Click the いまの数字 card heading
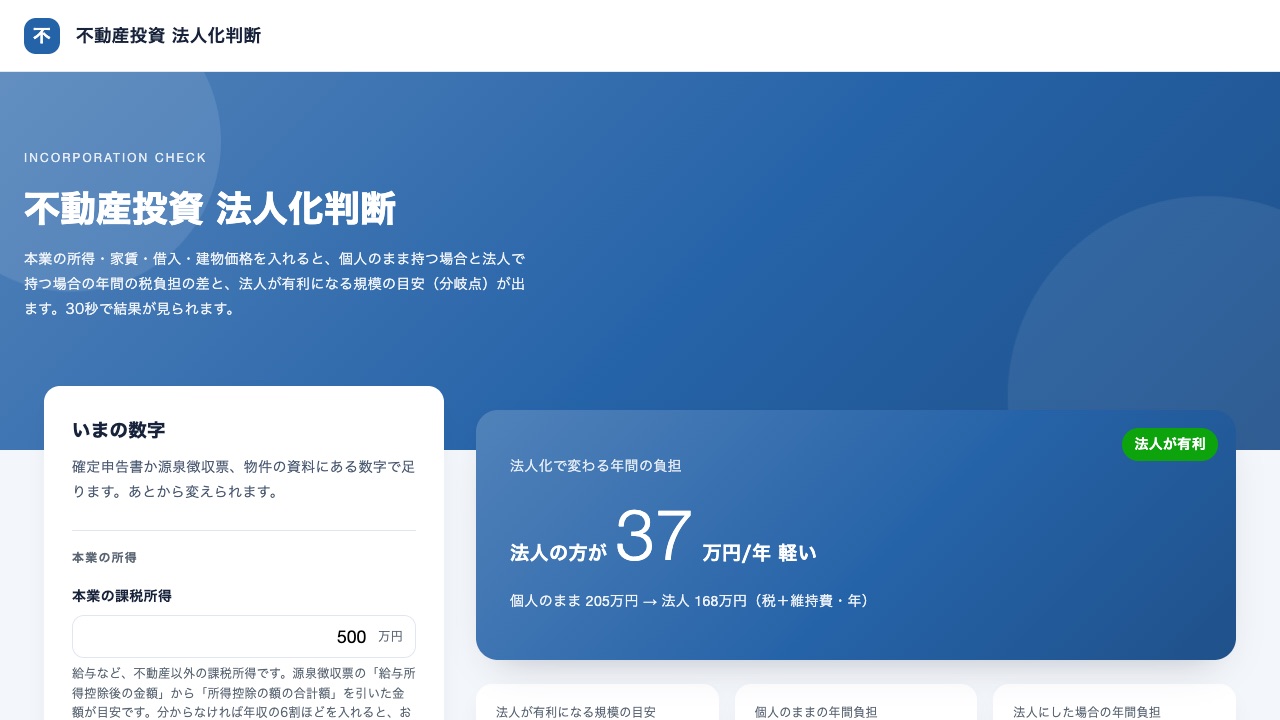Viewport: 1280px width, 720px height. pyautogui.click(x=119, y=430)
